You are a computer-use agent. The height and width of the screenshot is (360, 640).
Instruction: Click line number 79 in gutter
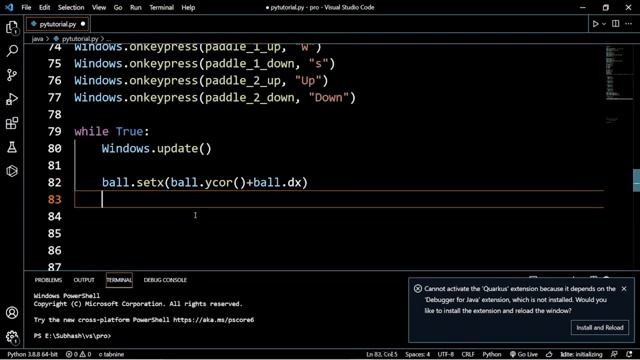click(54, 131)
